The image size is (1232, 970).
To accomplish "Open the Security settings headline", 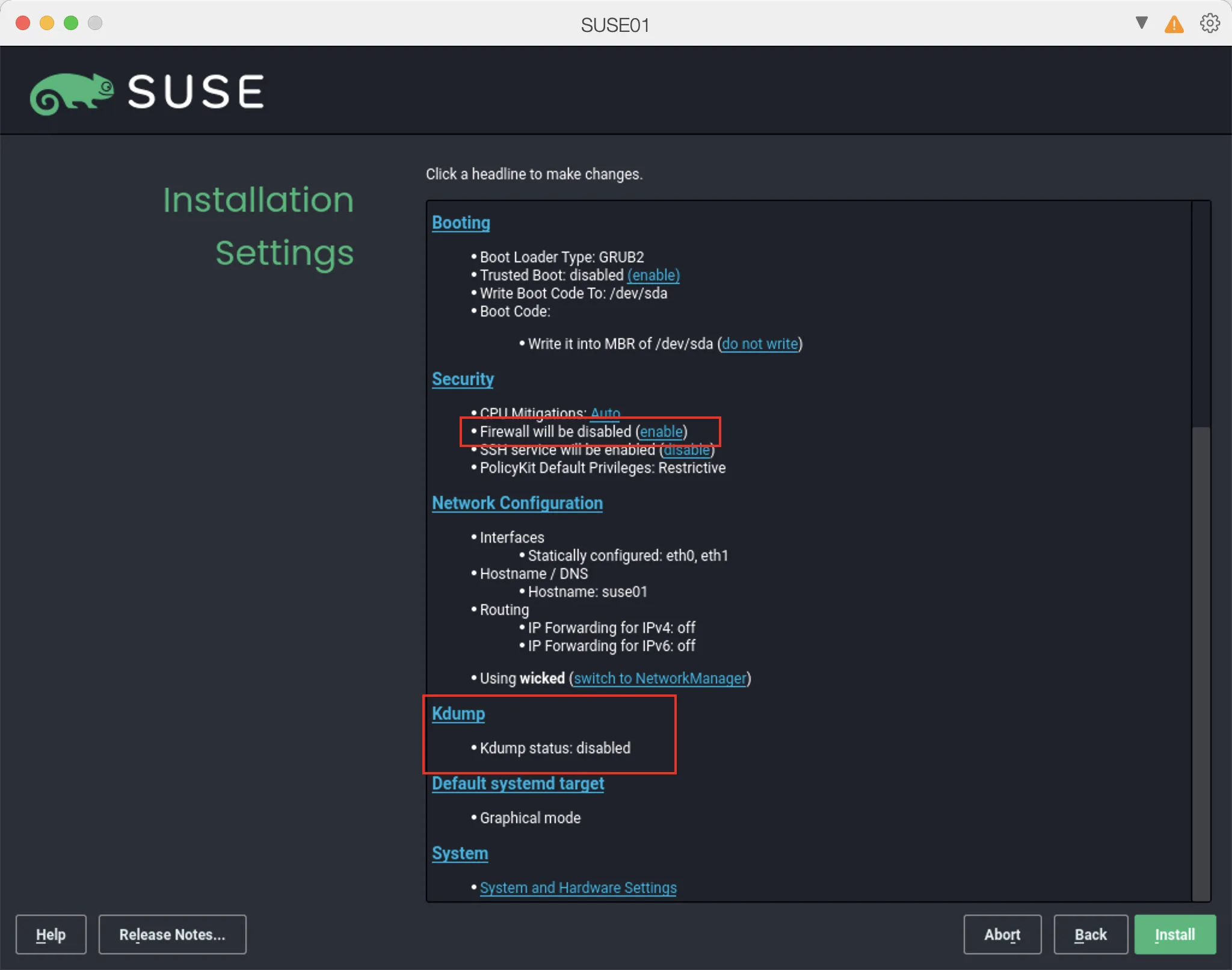I will (x=463, y=378).
